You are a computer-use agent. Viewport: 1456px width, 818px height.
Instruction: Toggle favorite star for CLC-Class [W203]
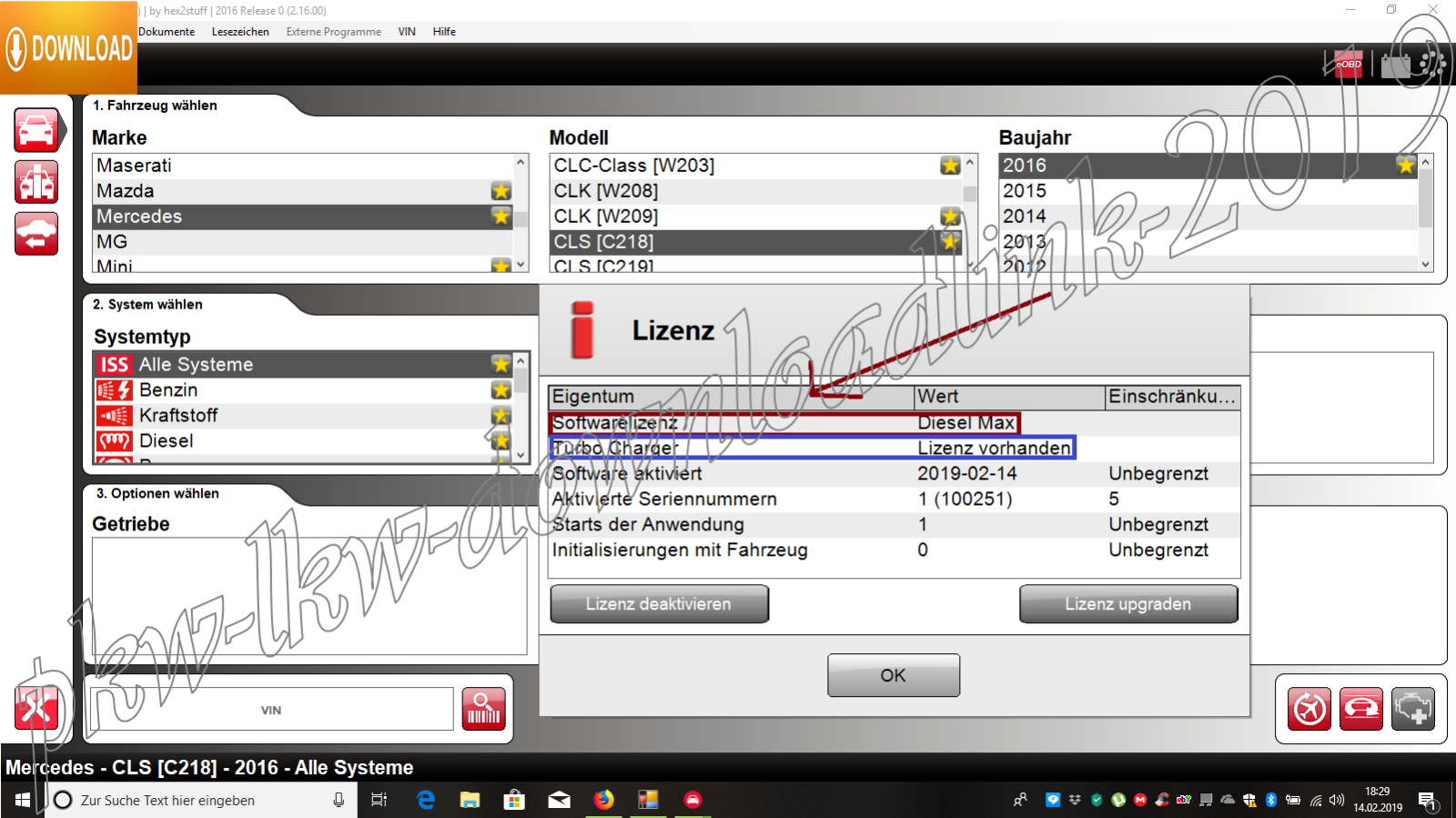tap(950, 166)
